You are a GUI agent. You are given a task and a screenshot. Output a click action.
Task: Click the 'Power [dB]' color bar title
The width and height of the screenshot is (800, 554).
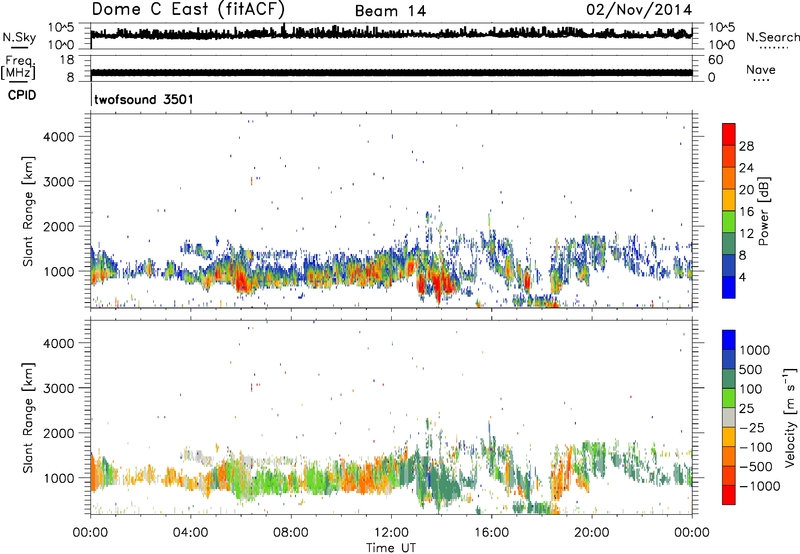[763, 211]
